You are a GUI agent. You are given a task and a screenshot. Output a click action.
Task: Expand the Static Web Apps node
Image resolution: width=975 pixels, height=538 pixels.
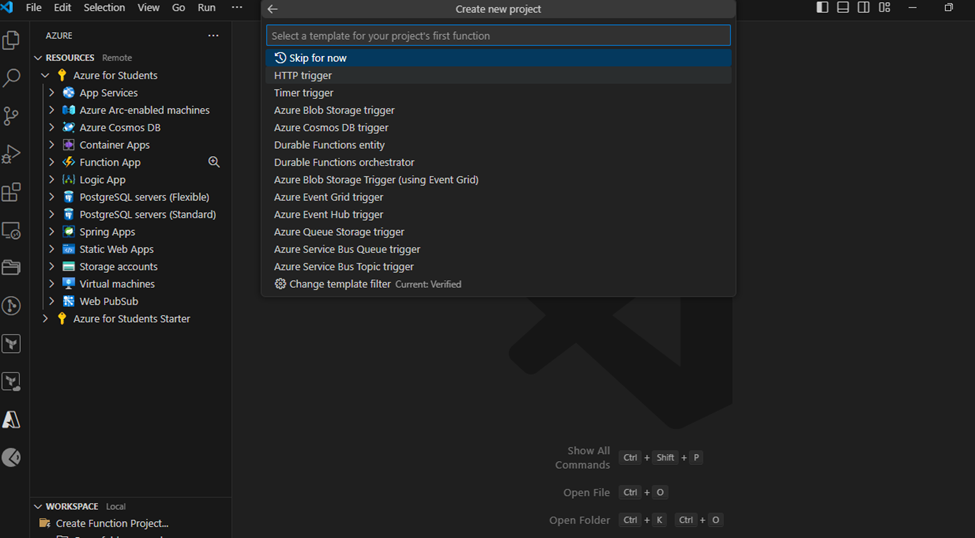point(52,249)
